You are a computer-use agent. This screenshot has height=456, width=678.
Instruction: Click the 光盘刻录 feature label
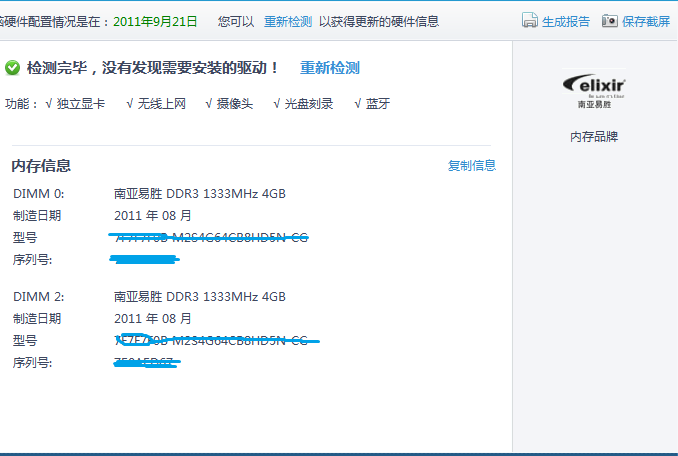point(309,104)
